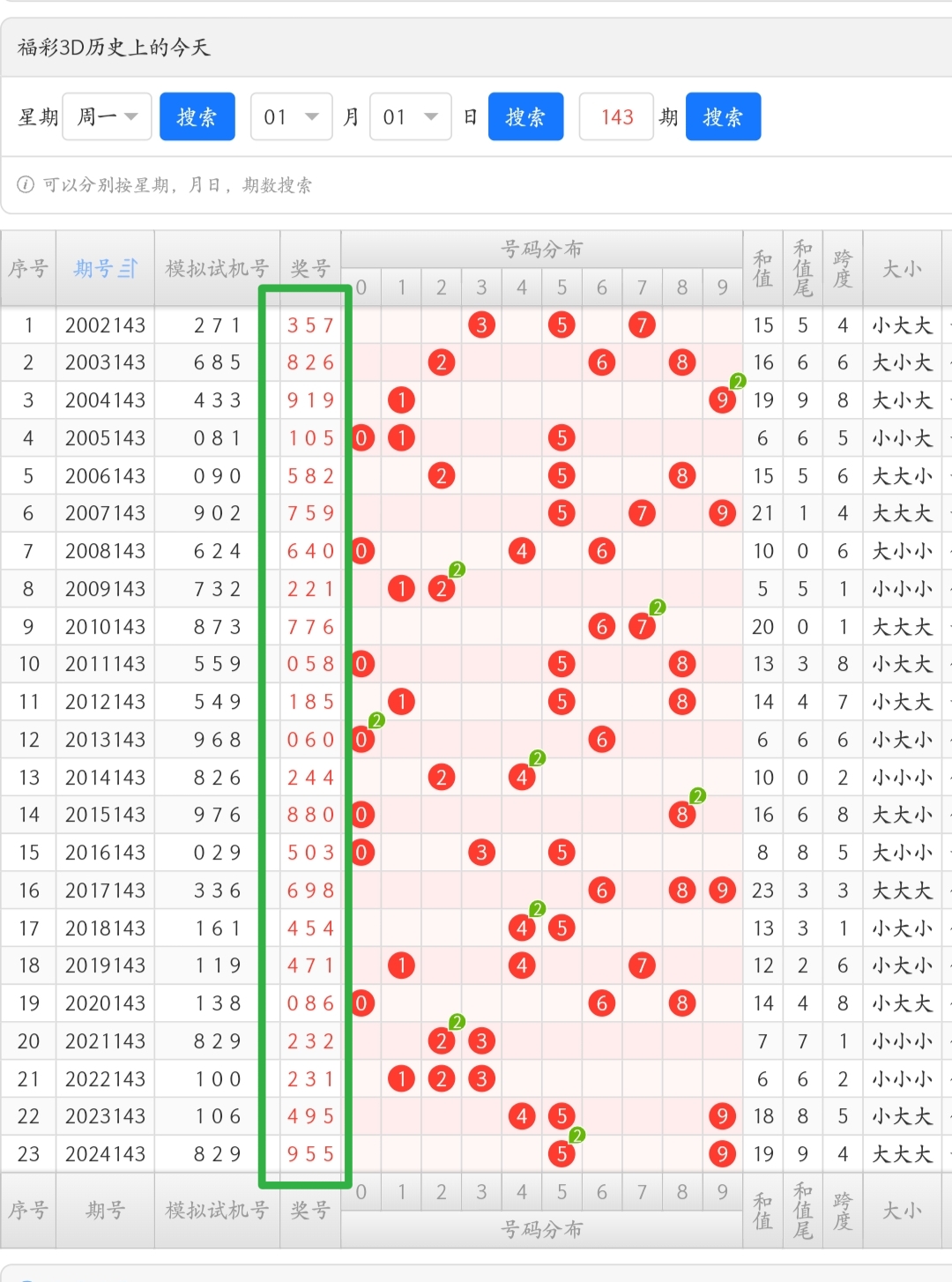Select the 和值 column header at top
952x1282 pixels.
pyautogui.click(x=762, y=268)
